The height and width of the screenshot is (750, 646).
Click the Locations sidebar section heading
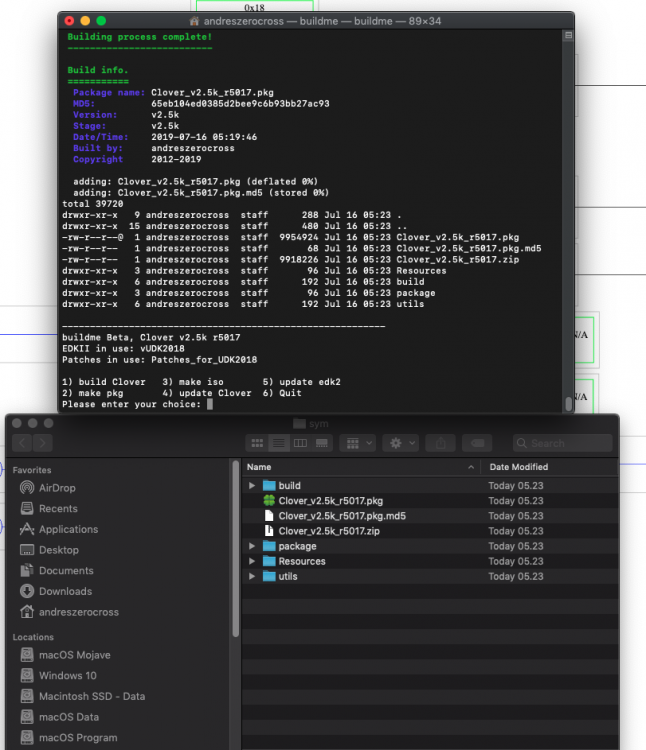pyautogui.click(x=33, y=637)
